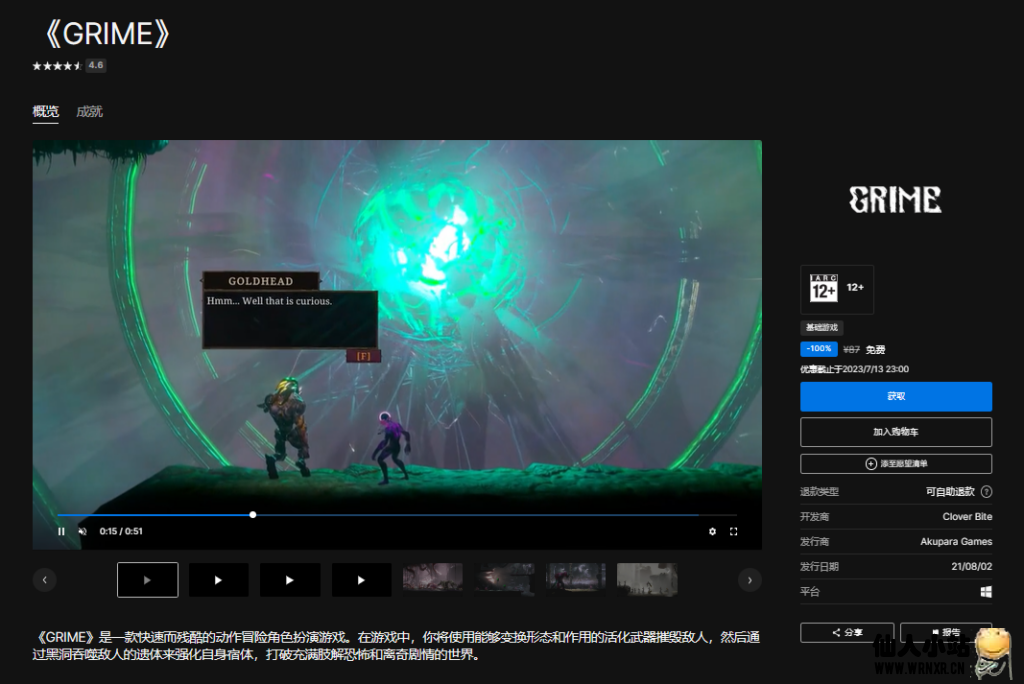Switch to the 概览 tab

point(46,112)
